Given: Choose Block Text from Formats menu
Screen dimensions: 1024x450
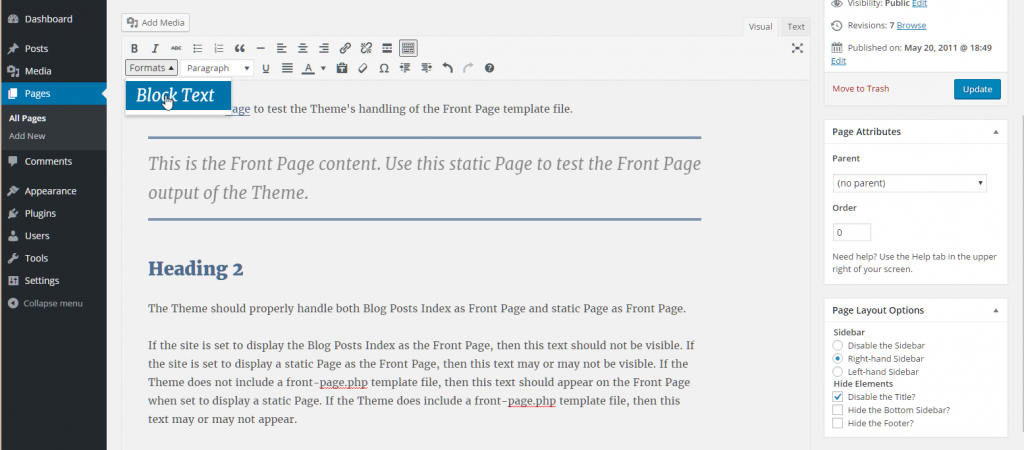Looking at the screenshot, I should coord(177,96).
